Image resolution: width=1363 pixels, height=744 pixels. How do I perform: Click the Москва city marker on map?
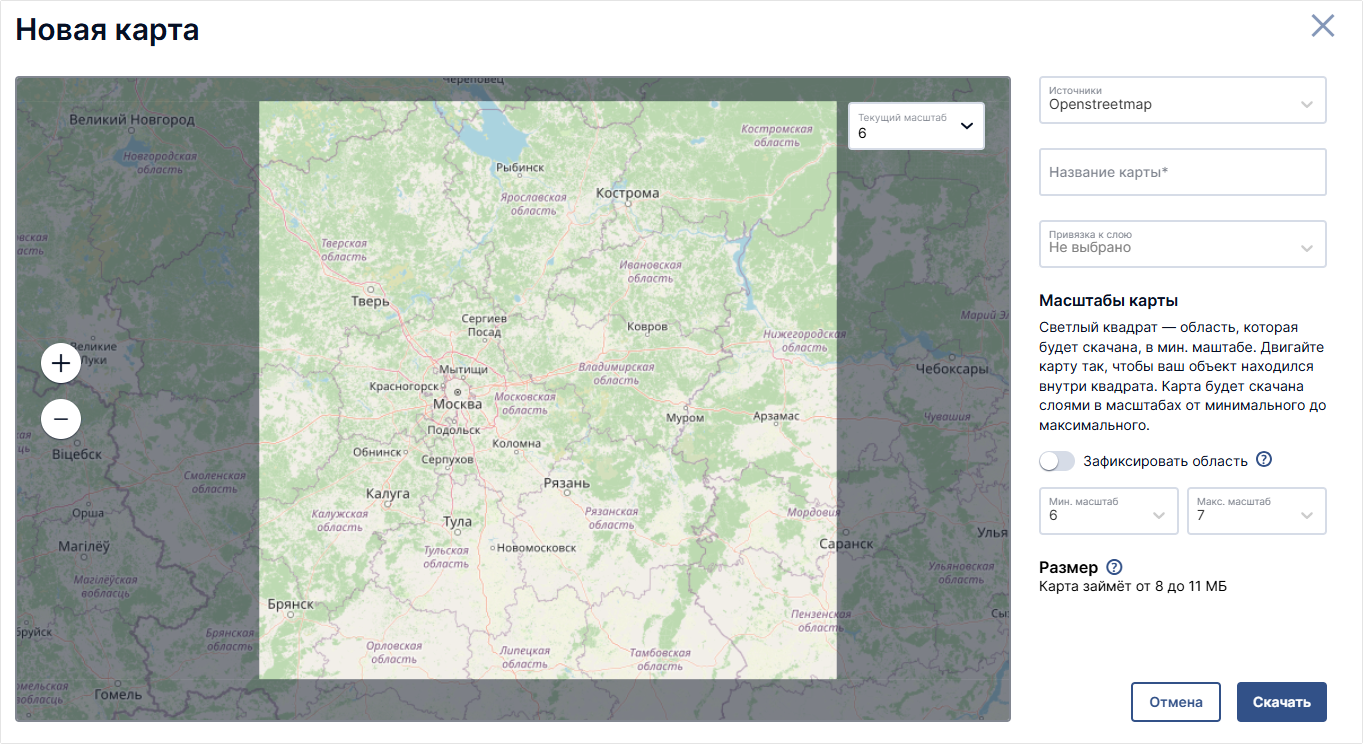point(458,392)
